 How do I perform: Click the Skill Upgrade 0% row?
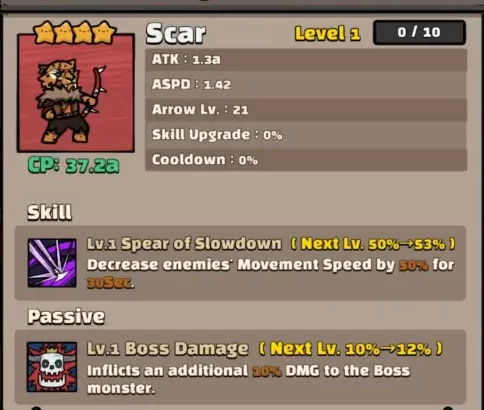pyautogui.click(x=306, y=135)
